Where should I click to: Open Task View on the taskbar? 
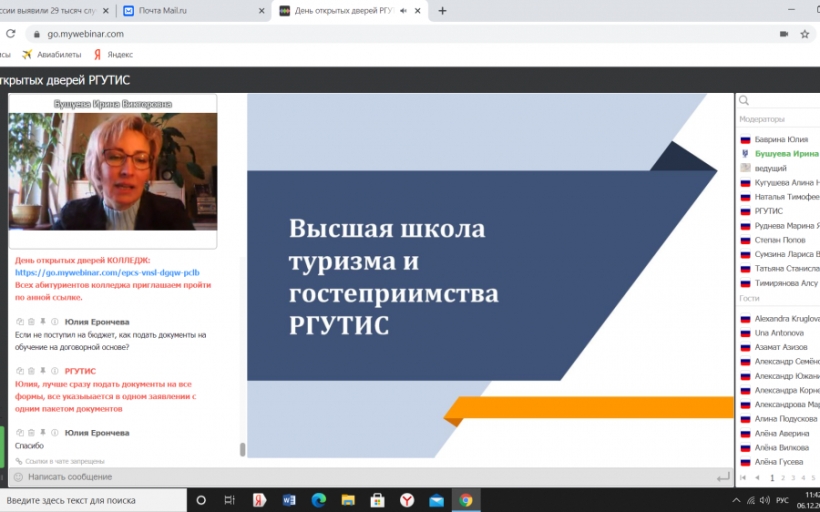click(x=230, y=500)
